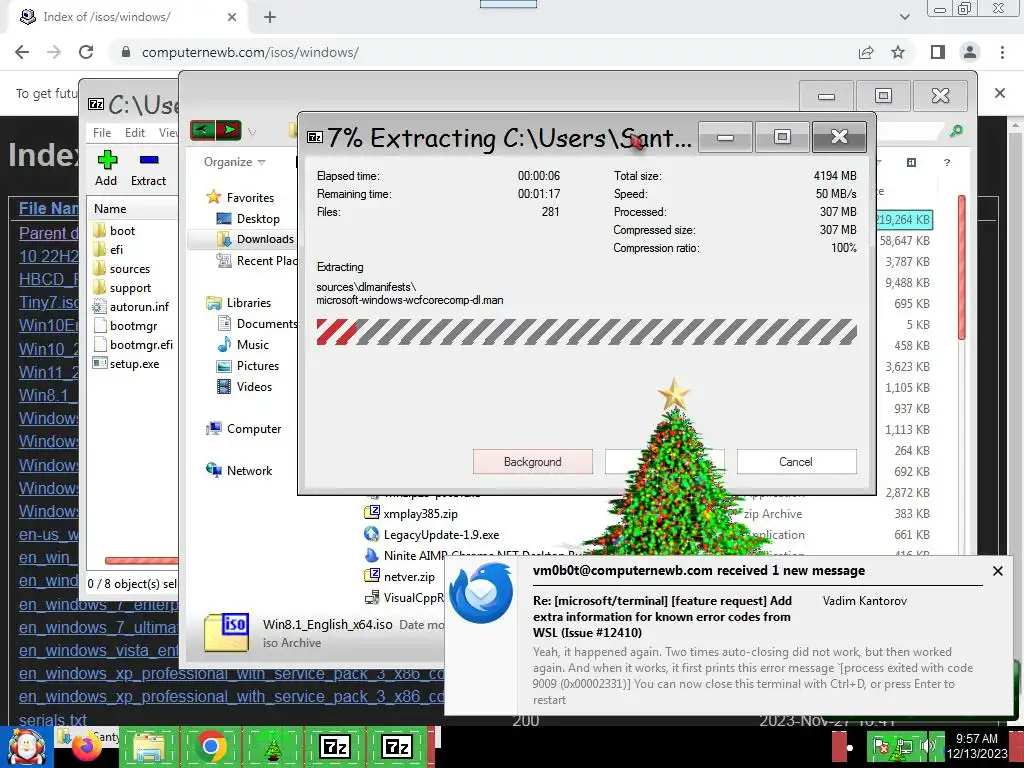Viewport: 1024px width, 768px height.
Task: Toggle Chrome side panel icon
Action: click(x=938, y=52)
